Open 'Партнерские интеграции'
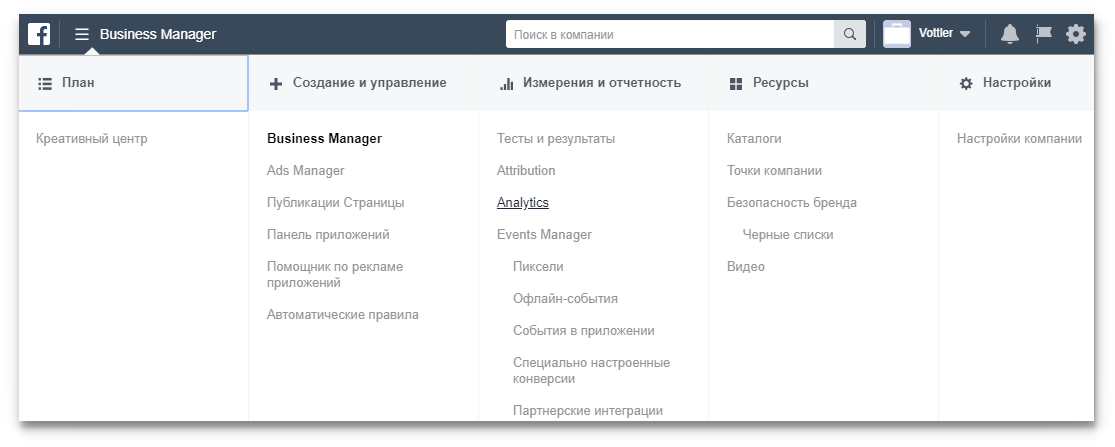The image size is (1115, 447). point(588,411)
